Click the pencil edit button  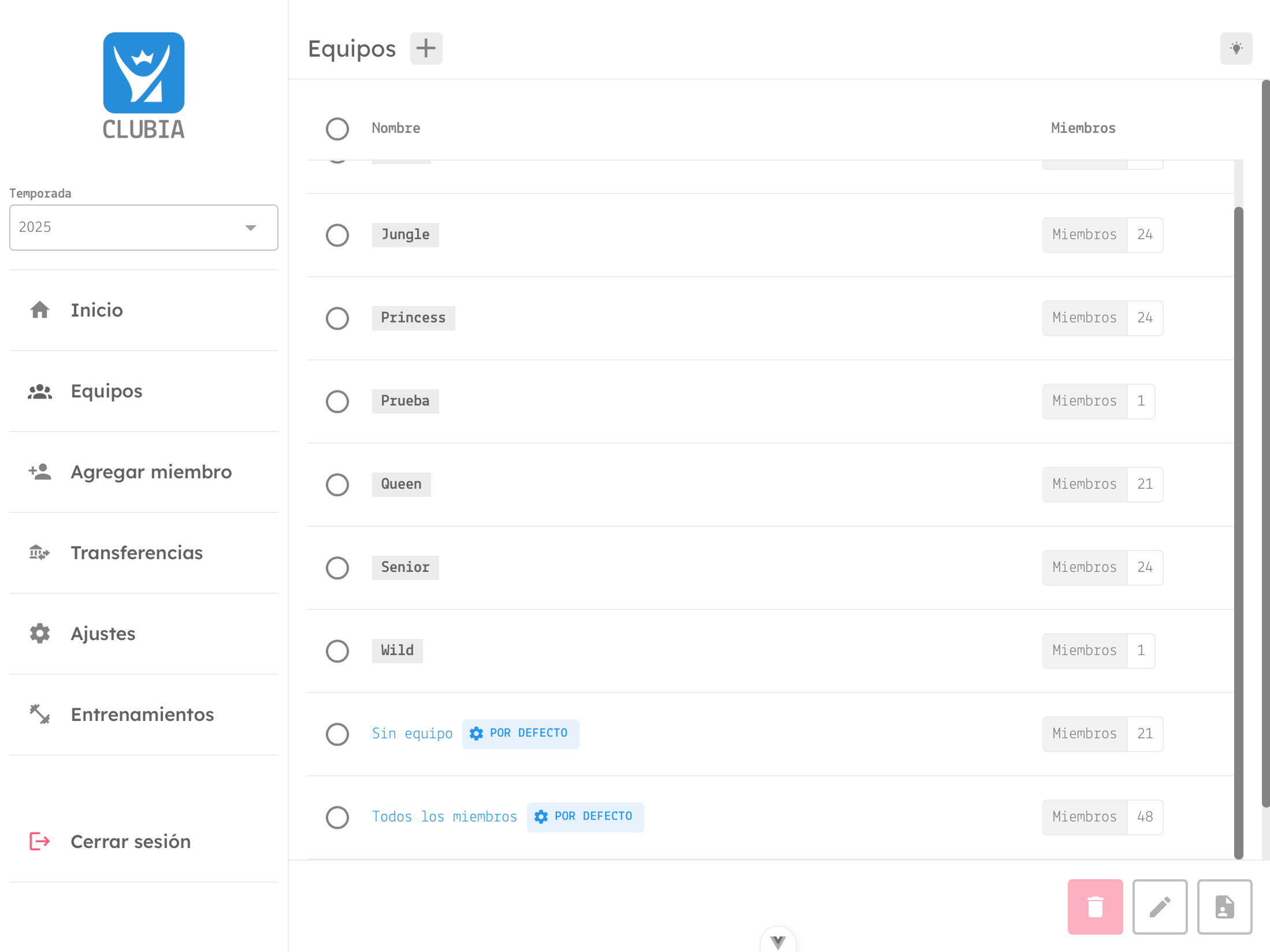[1159, 906]
